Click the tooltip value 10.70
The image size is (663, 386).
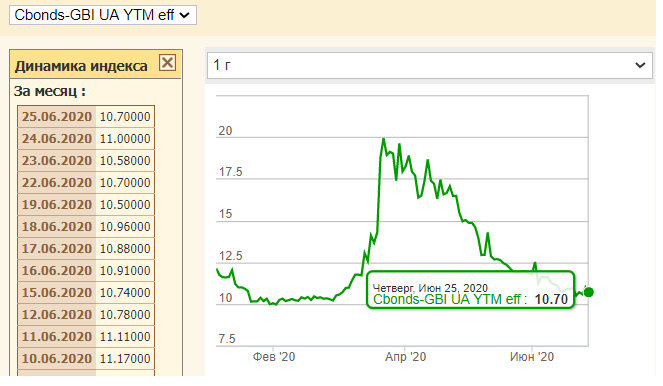click(x=551, y=299)
